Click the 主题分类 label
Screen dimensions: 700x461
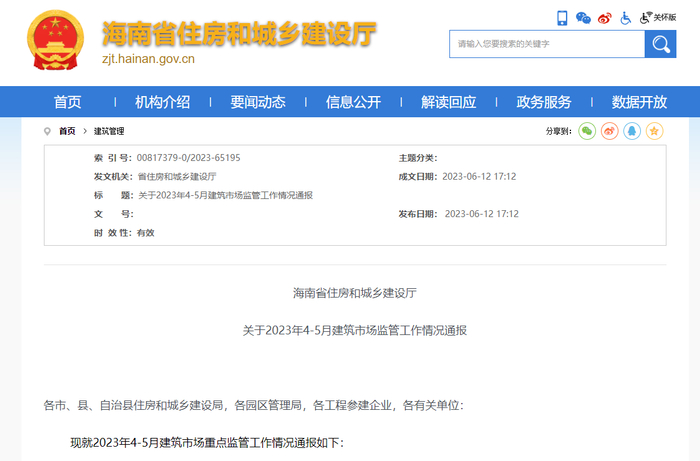(x=418, y=158)
